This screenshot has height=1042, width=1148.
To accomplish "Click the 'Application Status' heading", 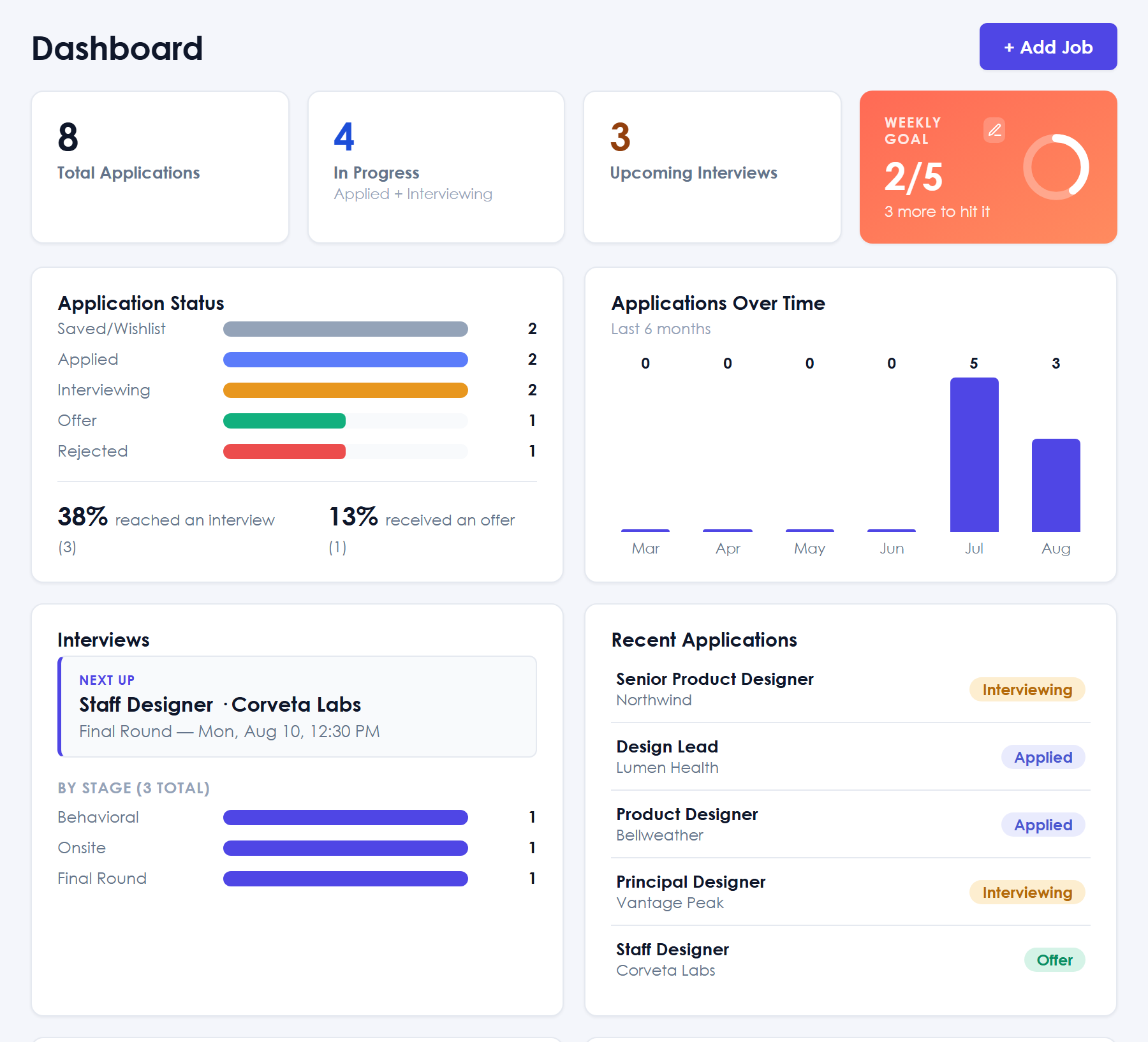I will click(x=141, y=303).
